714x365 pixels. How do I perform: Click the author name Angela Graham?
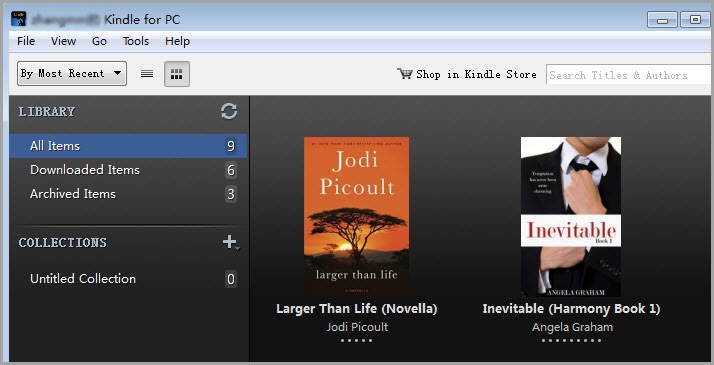click(572, 327)
